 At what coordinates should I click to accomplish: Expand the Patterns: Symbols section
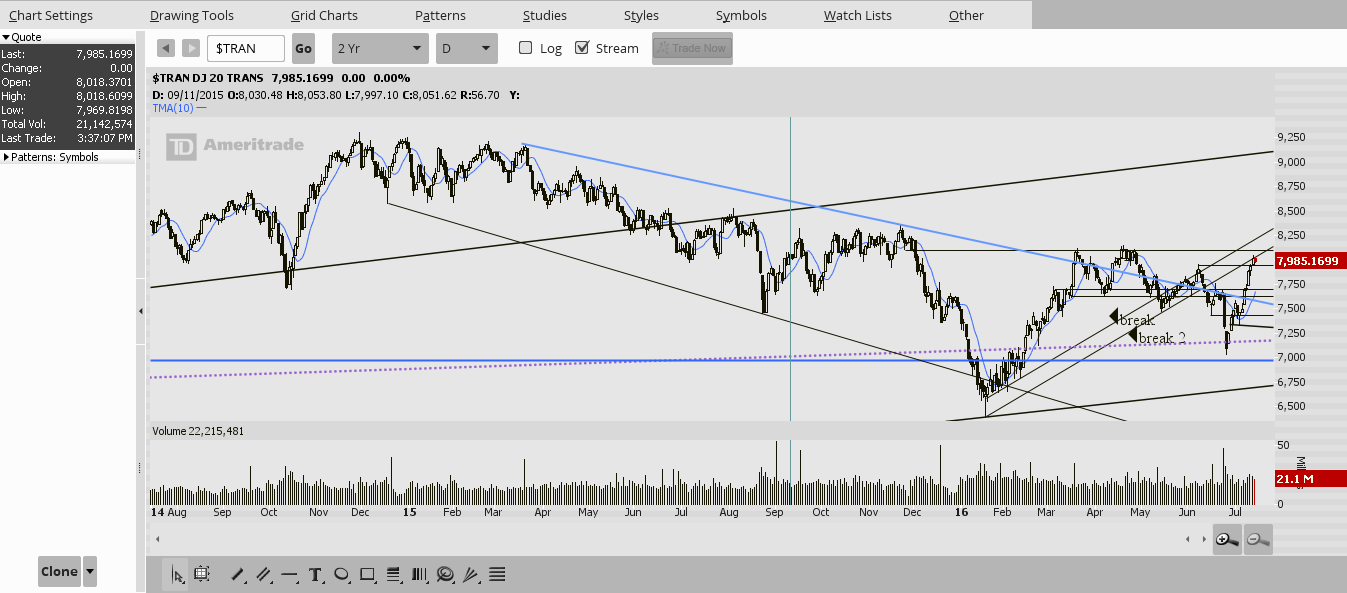tap(6, 157)
